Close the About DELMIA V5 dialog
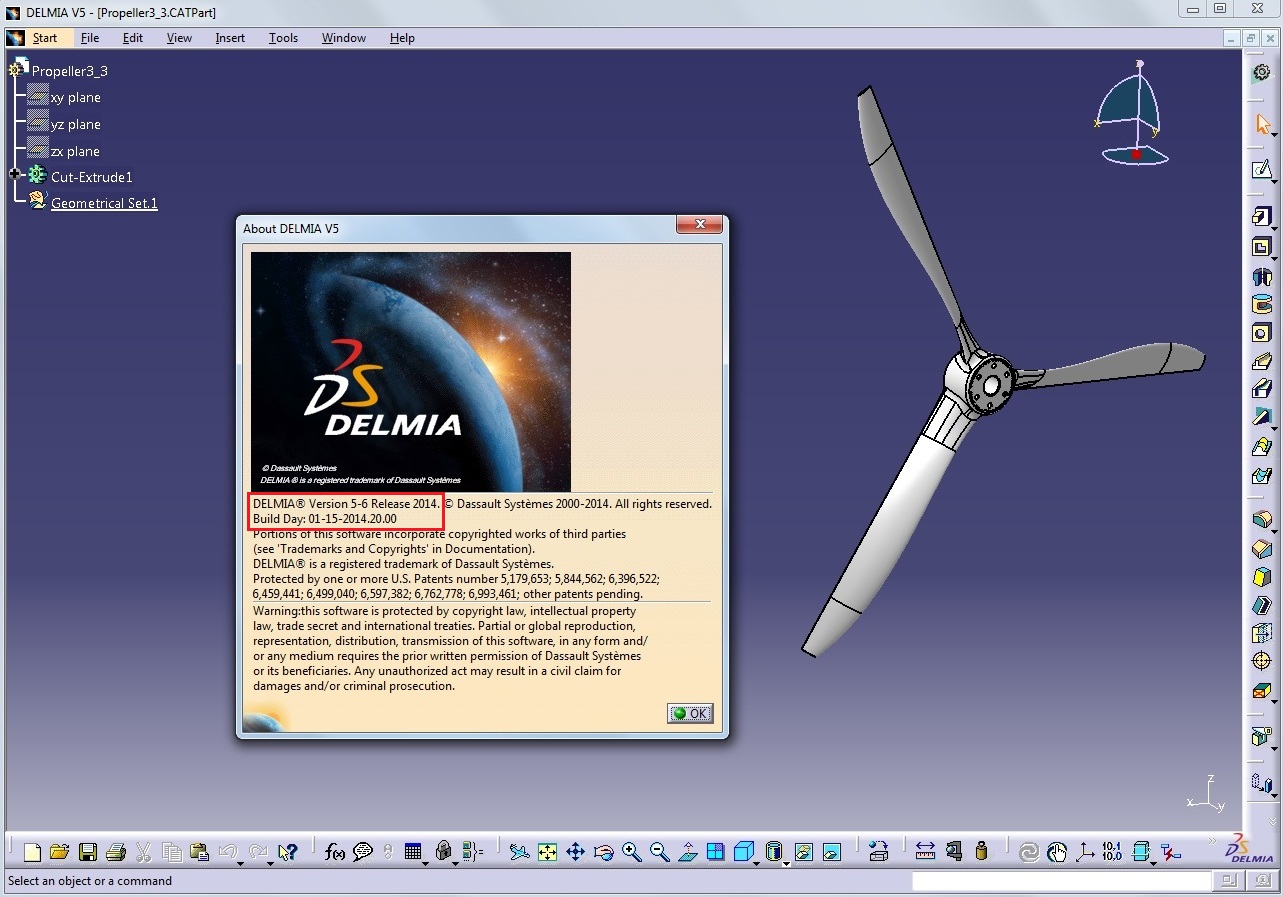The width and height of the screenshot is (1283, 897). [700, 225]
